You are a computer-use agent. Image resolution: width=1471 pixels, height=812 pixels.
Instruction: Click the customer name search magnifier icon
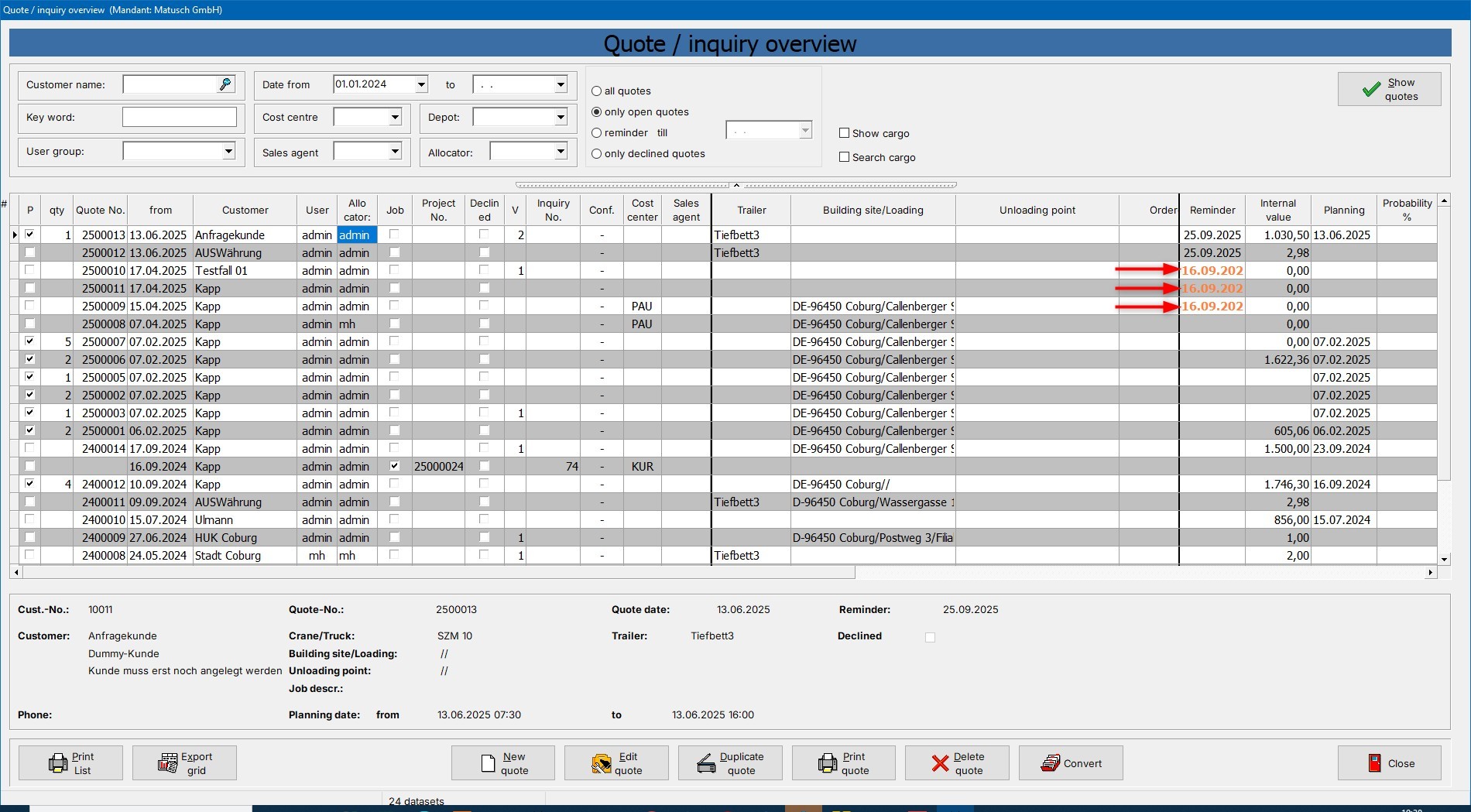tap(225, 84)
